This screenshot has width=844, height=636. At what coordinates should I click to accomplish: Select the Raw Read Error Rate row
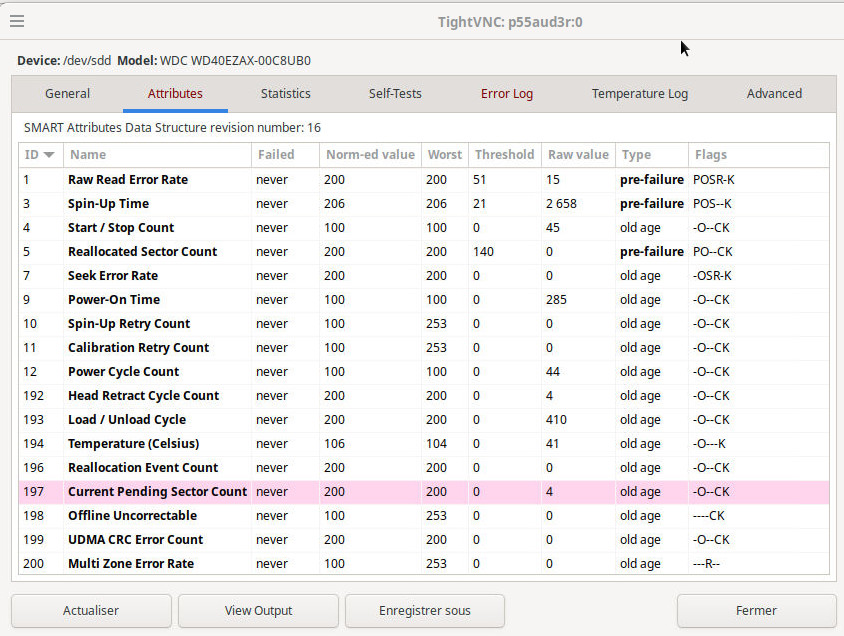(128, 180)
